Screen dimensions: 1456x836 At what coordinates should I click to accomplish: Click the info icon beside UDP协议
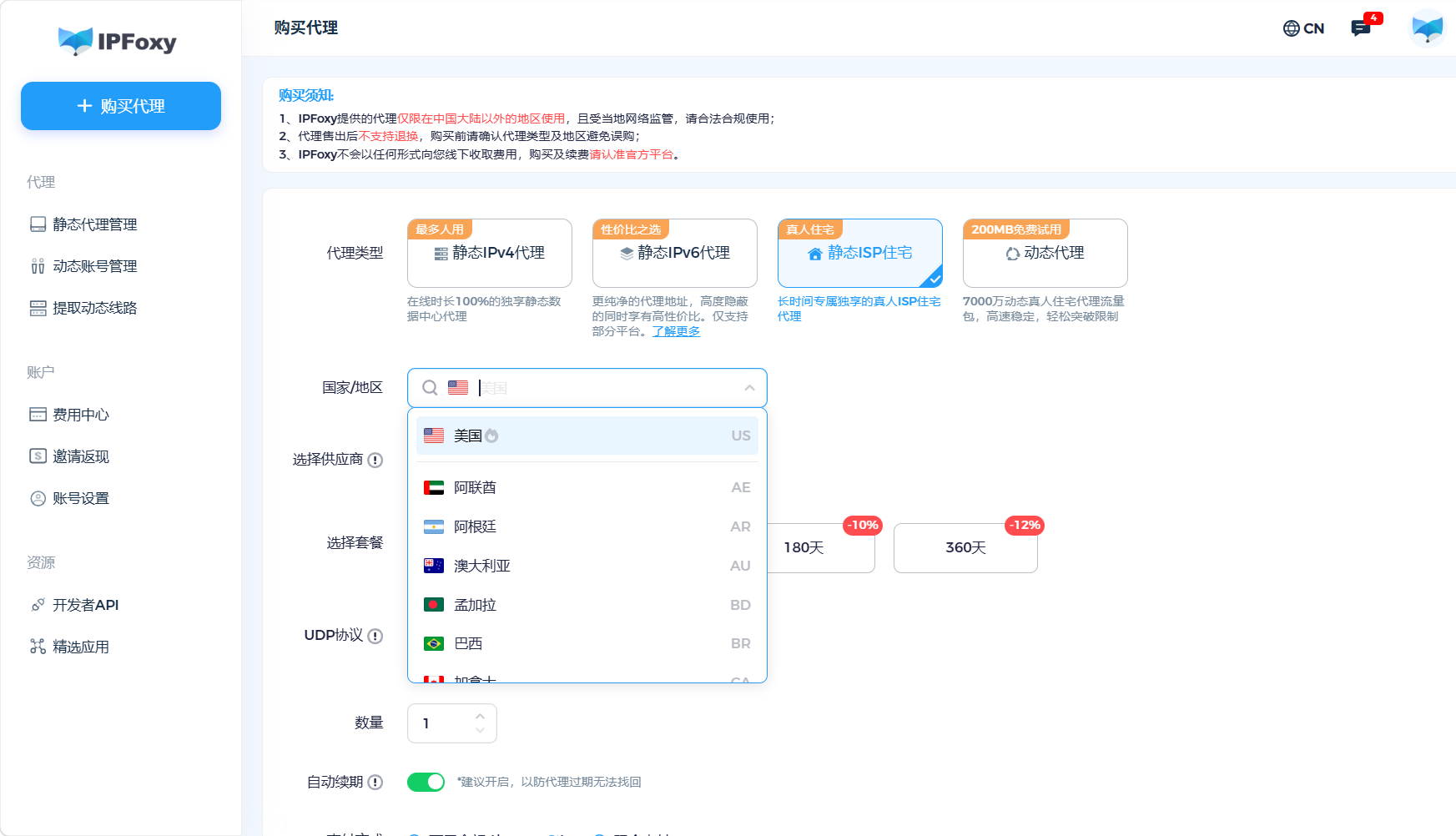pyautogui.click(x=375, y=636)
